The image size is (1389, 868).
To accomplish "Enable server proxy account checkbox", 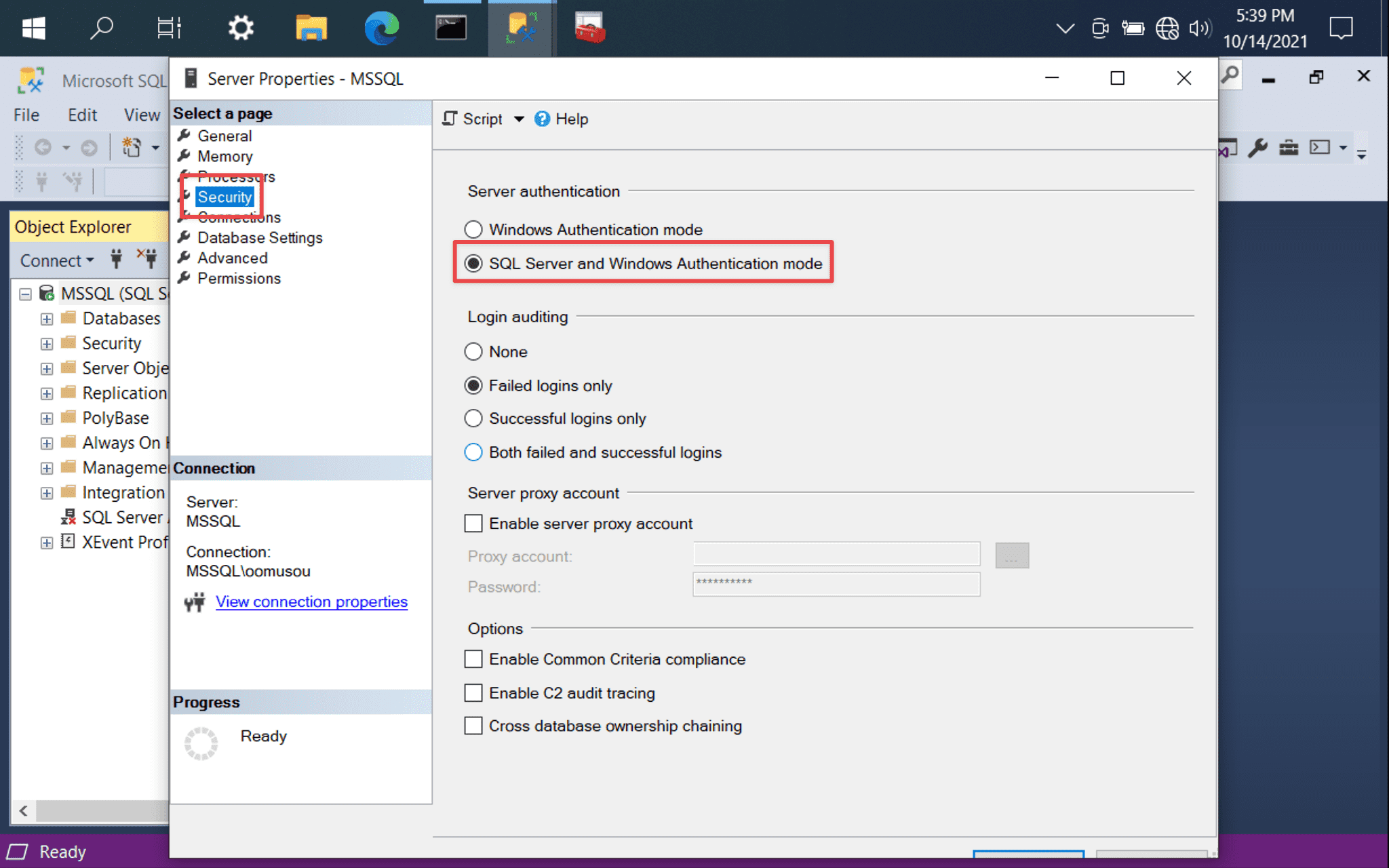I will point(474,523).
